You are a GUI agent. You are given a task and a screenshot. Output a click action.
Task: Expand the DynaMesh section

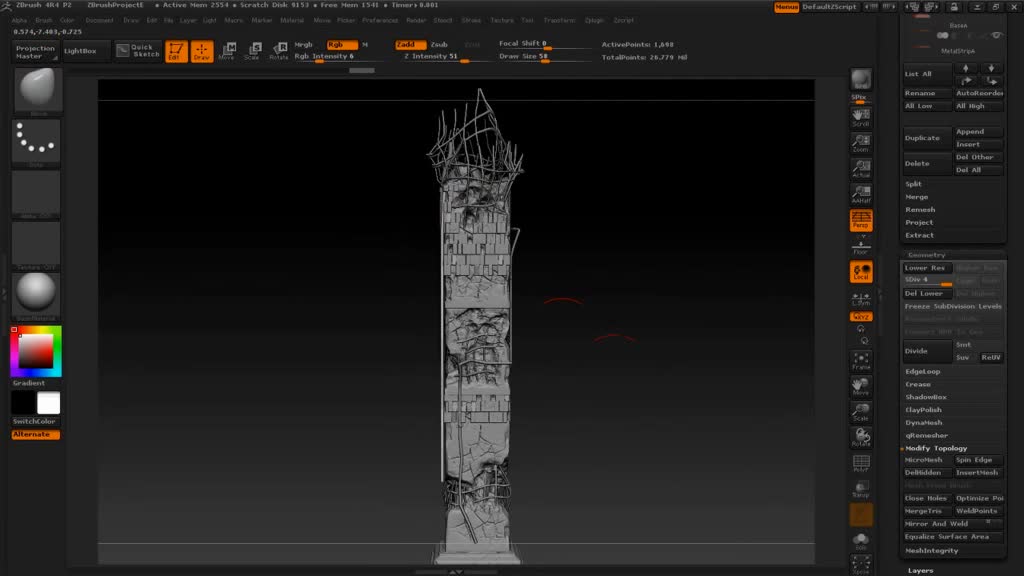click(x=924, y=423)
